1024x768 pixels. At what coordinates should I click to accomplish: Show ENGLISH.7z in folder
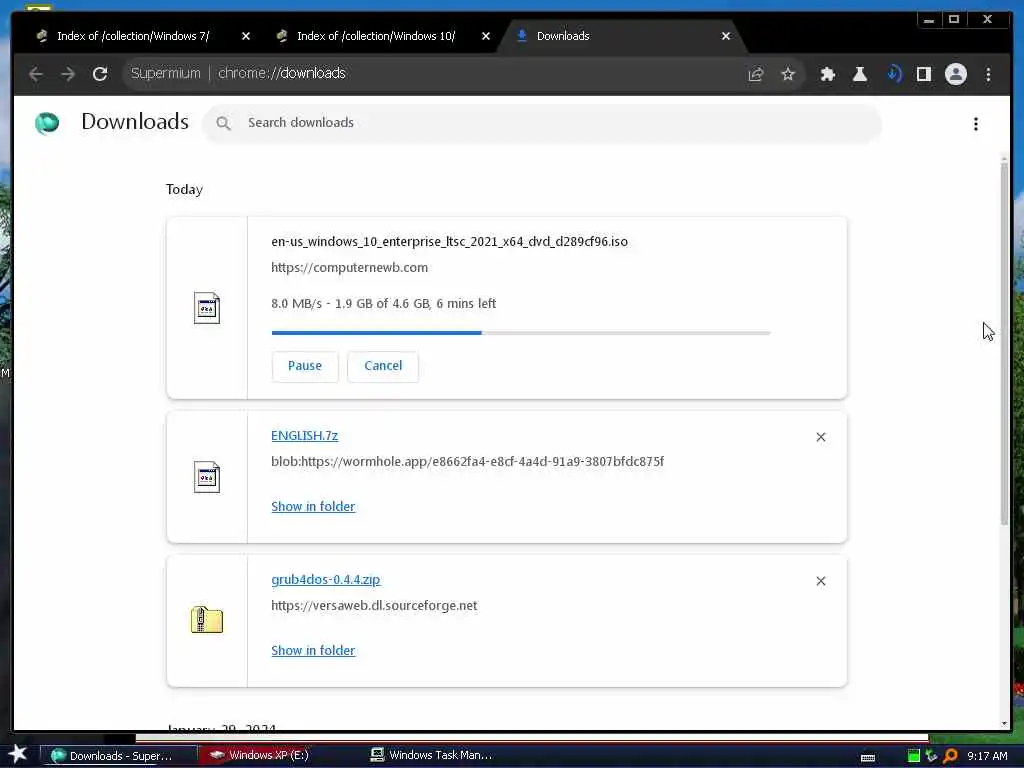(x=313, y=507)
